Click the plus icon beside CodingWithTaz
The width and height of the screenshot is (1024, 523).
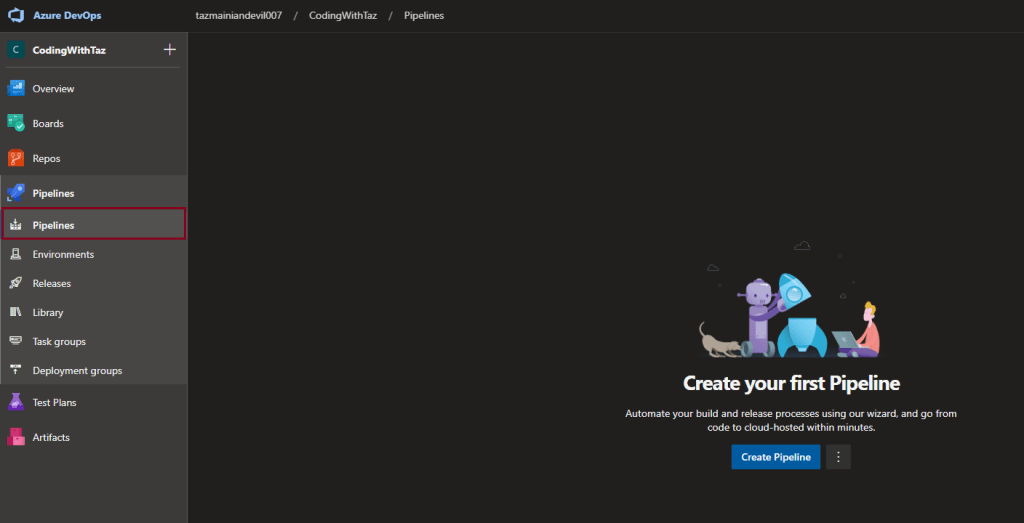(x=169, y=50)
